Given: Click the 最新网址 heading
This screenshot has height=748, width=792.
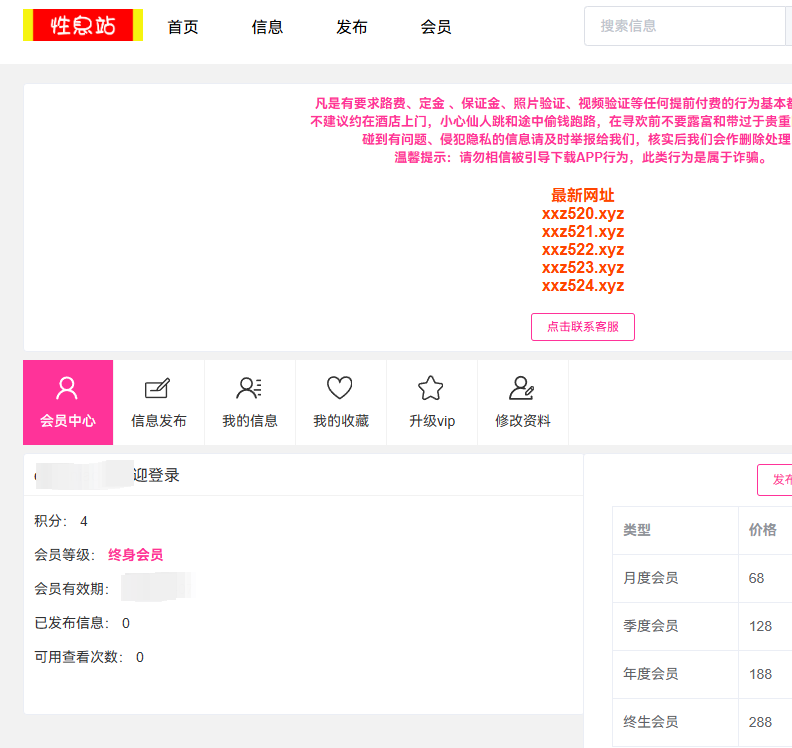Looking at the screenshot, I should 583,195.
